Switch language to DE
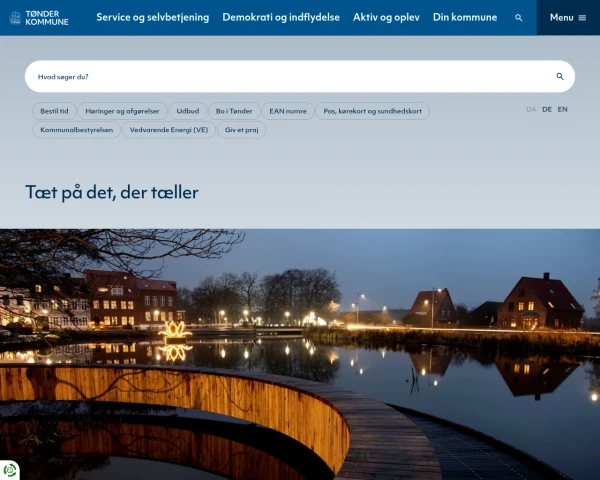Screen dimensions: 600x480 (547, 109)
